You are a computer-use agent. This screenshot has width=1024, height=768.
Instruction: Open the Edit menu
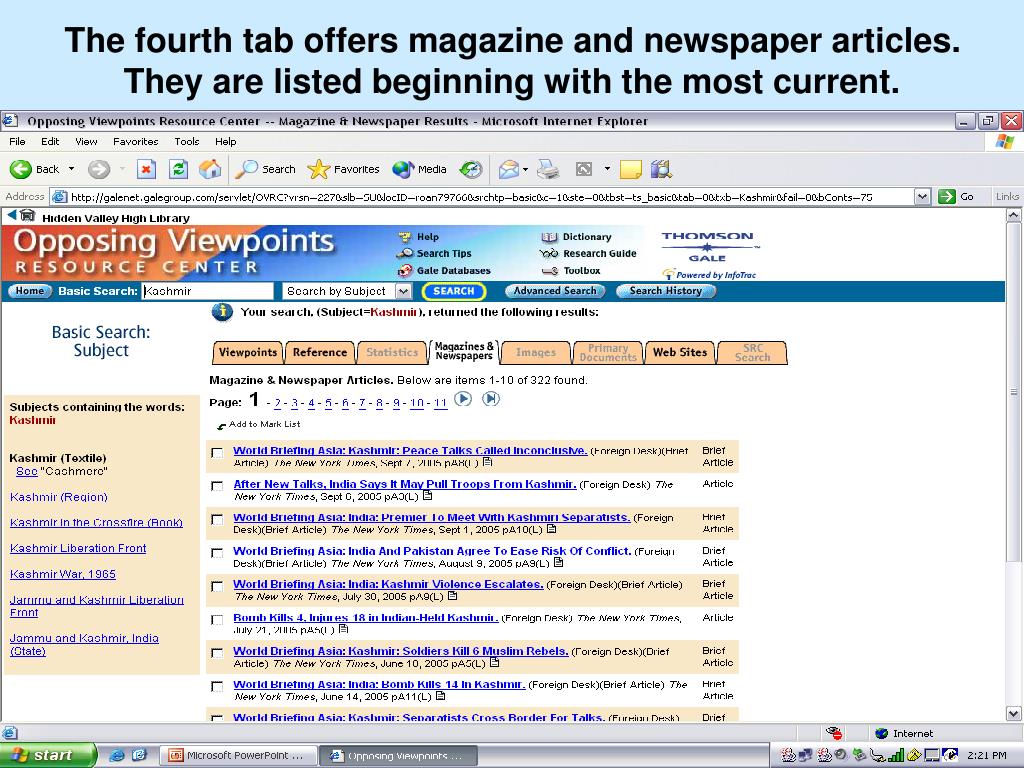tap(50, 142)
